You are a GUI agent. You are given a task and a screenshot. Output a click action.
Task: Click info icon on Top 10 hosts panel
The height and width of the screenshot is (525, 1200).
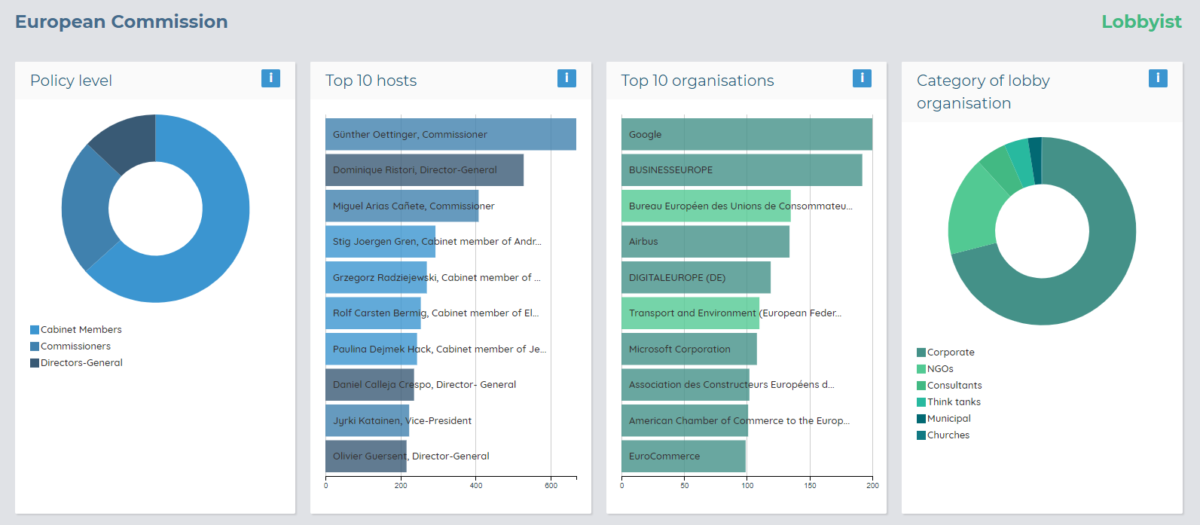[566, 78]
